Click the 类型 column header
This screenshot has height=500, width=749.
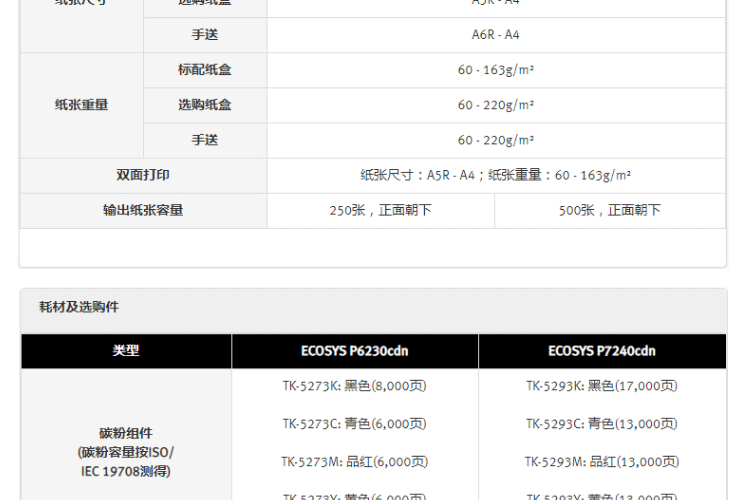tap(126, 351)
